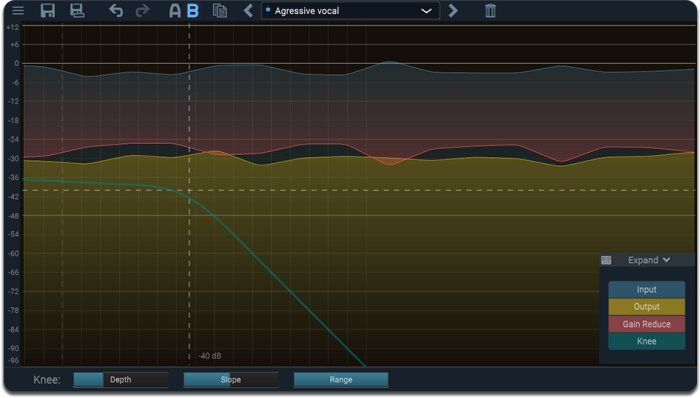Switch to state B
The image size is (700, 398).
pyautogui.click(x=192, y=11)
